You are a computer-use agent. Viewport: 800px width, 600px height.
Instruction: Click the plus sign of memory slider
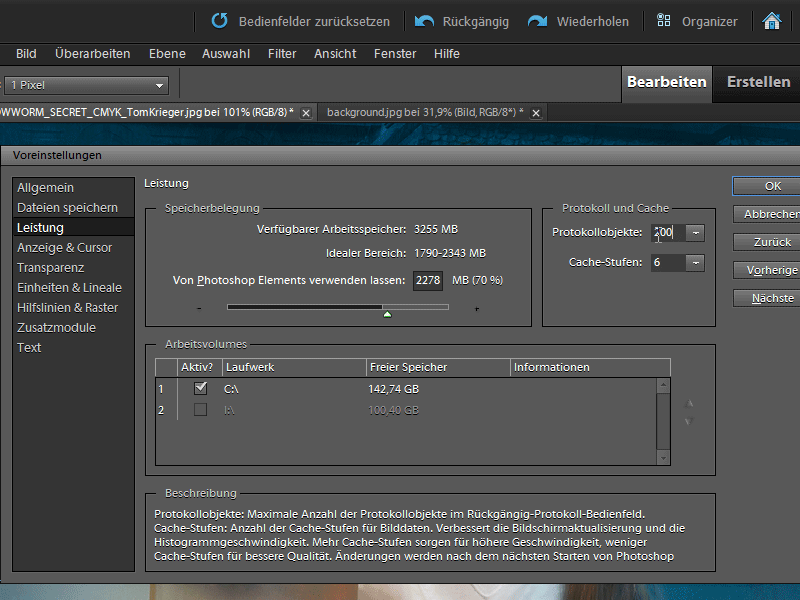pyautogui.click(x=477, y=309)
